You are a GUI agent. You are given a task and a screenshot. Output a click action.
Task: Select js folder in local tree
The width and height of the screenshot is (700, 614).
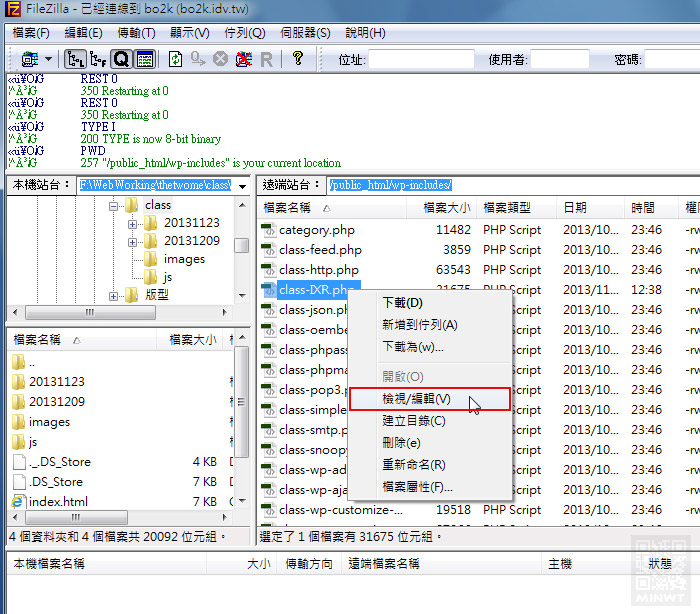point(167,277)
